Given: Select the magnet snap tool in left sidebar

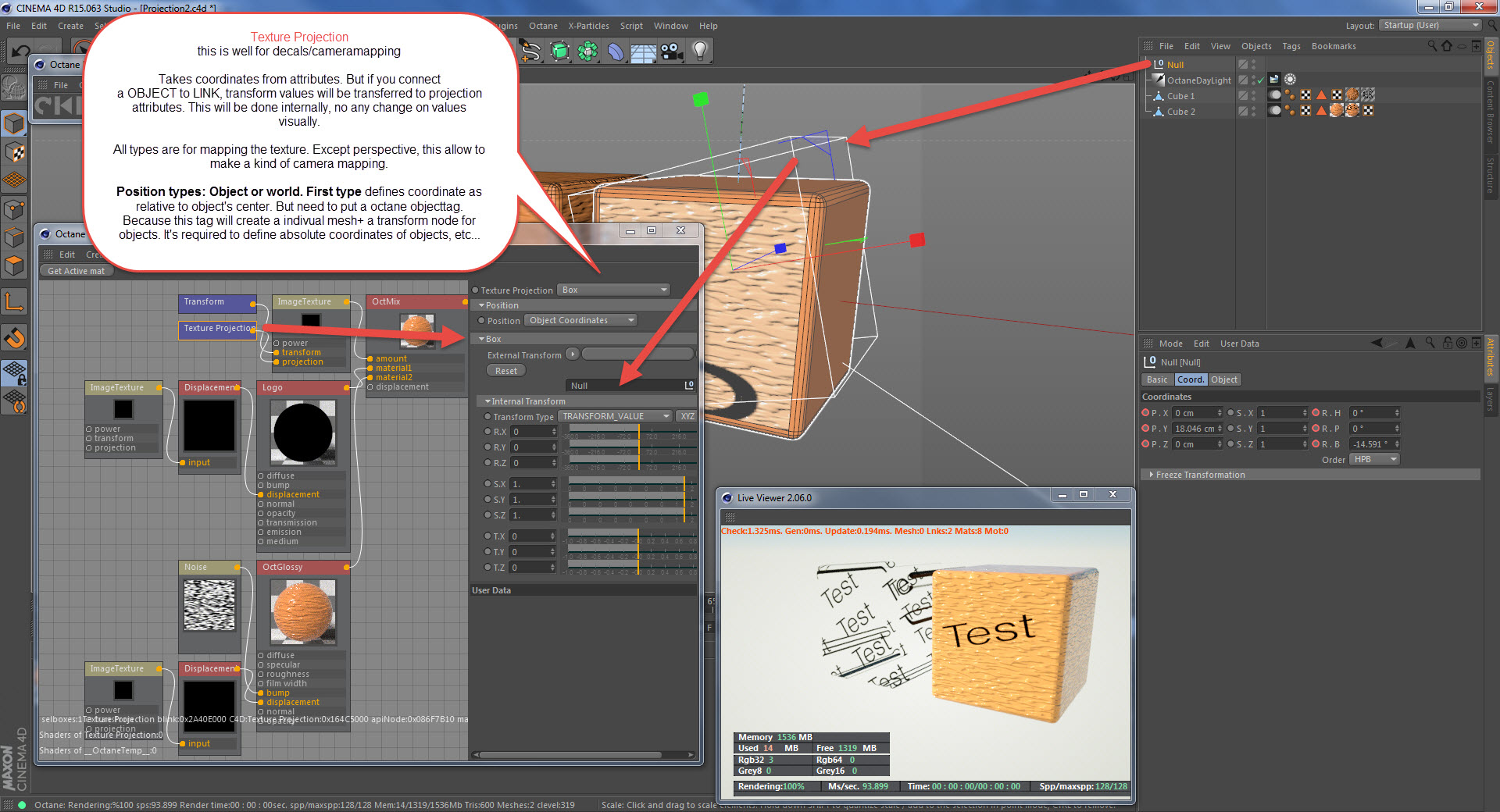Looking at the screenshot, I should click(15, 338).
